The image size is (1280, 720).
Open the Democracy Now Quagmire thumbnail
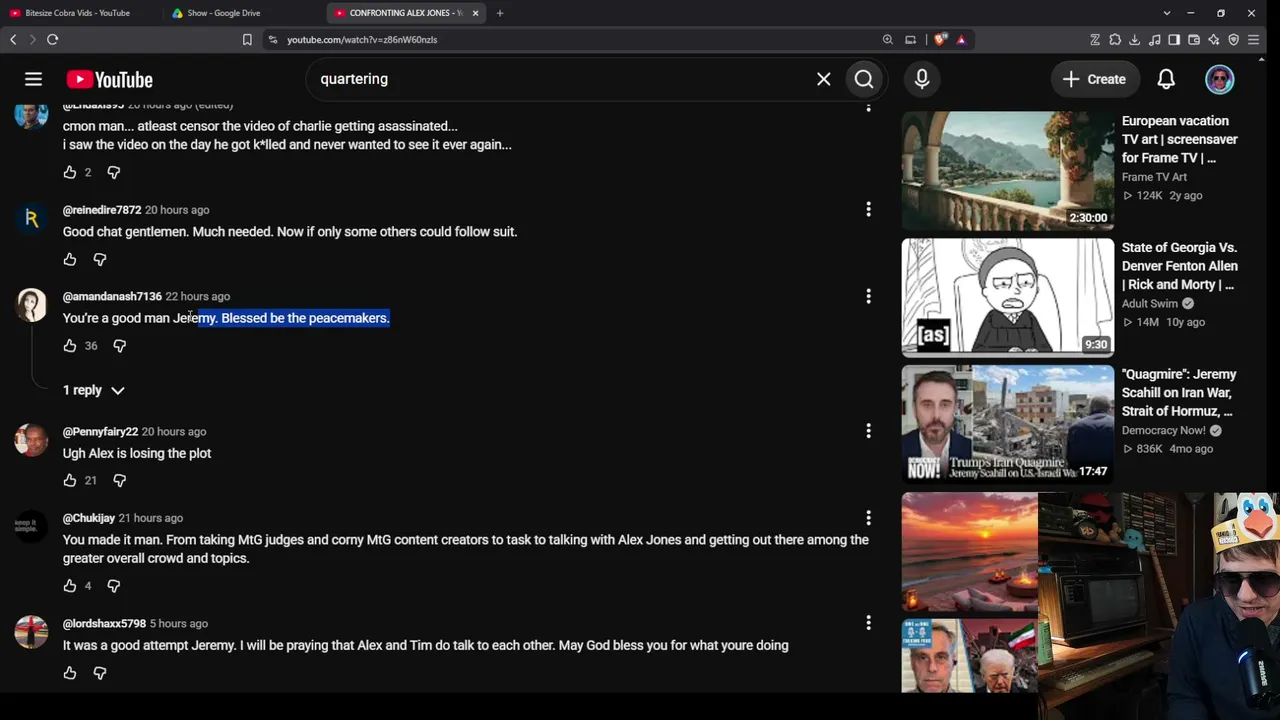pos(1008,424)
